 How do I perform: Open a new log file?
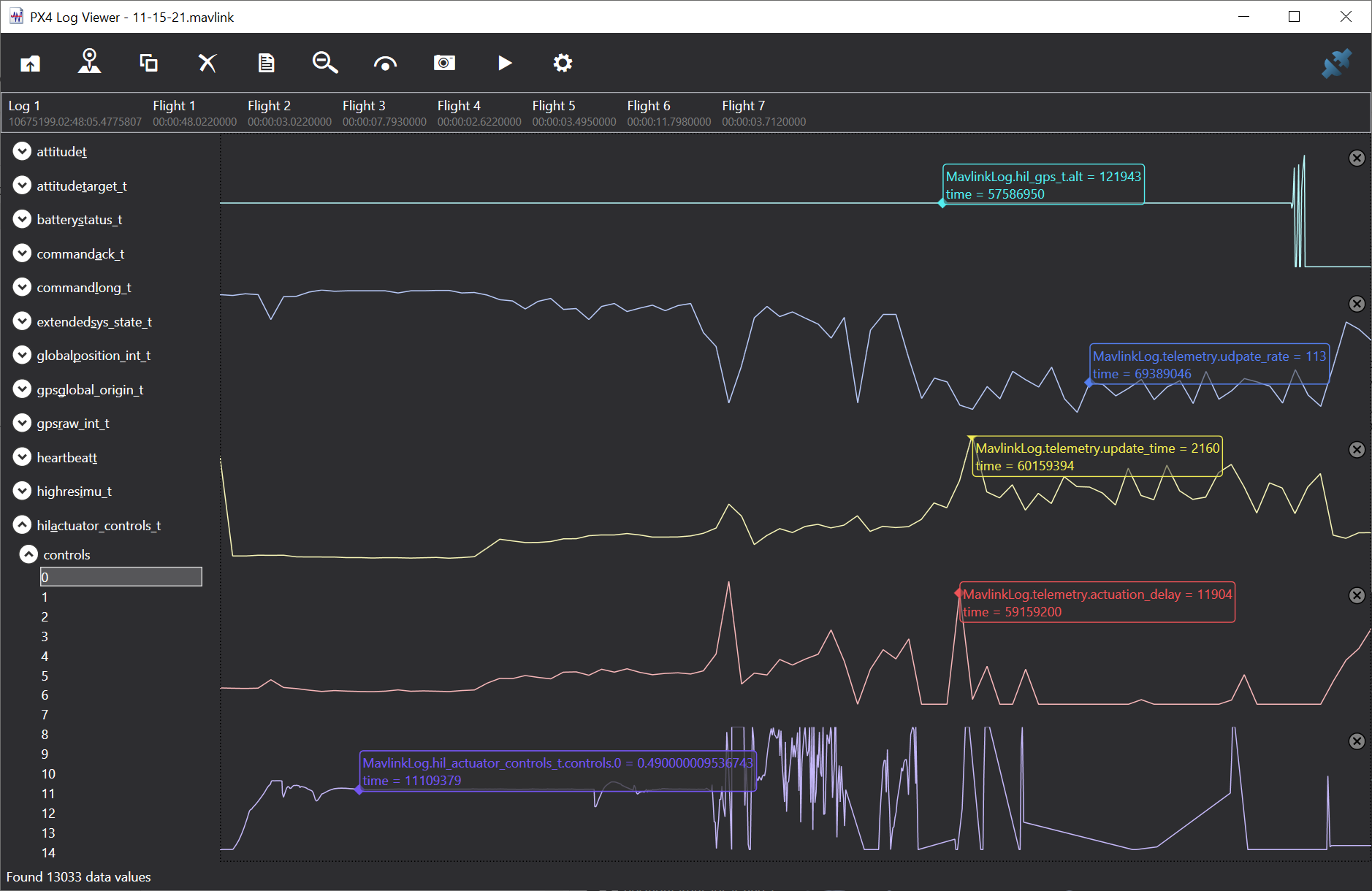30,63
